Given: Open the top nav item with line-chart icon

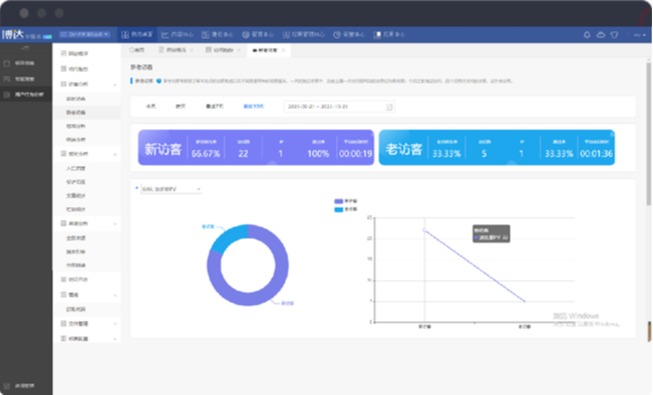Looking at the screenshot, I should point(177,35).
